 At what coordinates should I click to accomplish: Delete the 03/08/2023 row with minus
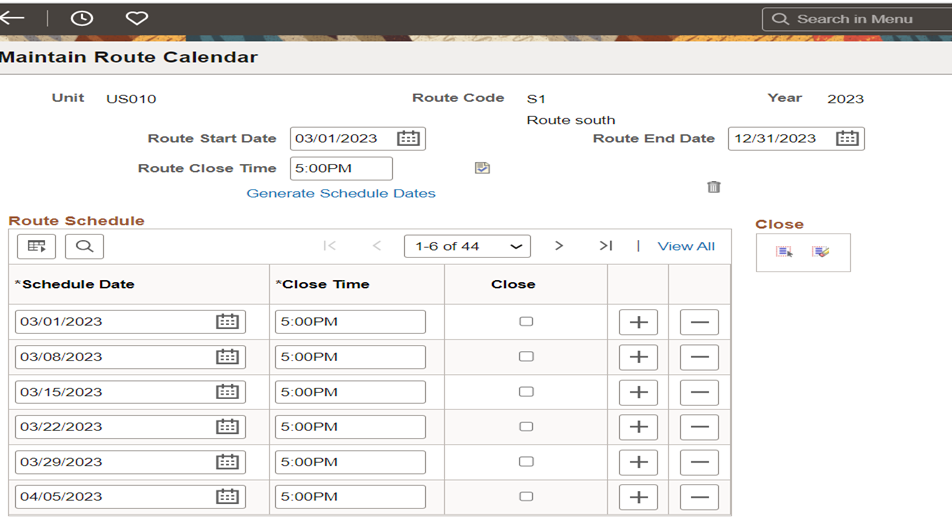[x=699, y=357]
